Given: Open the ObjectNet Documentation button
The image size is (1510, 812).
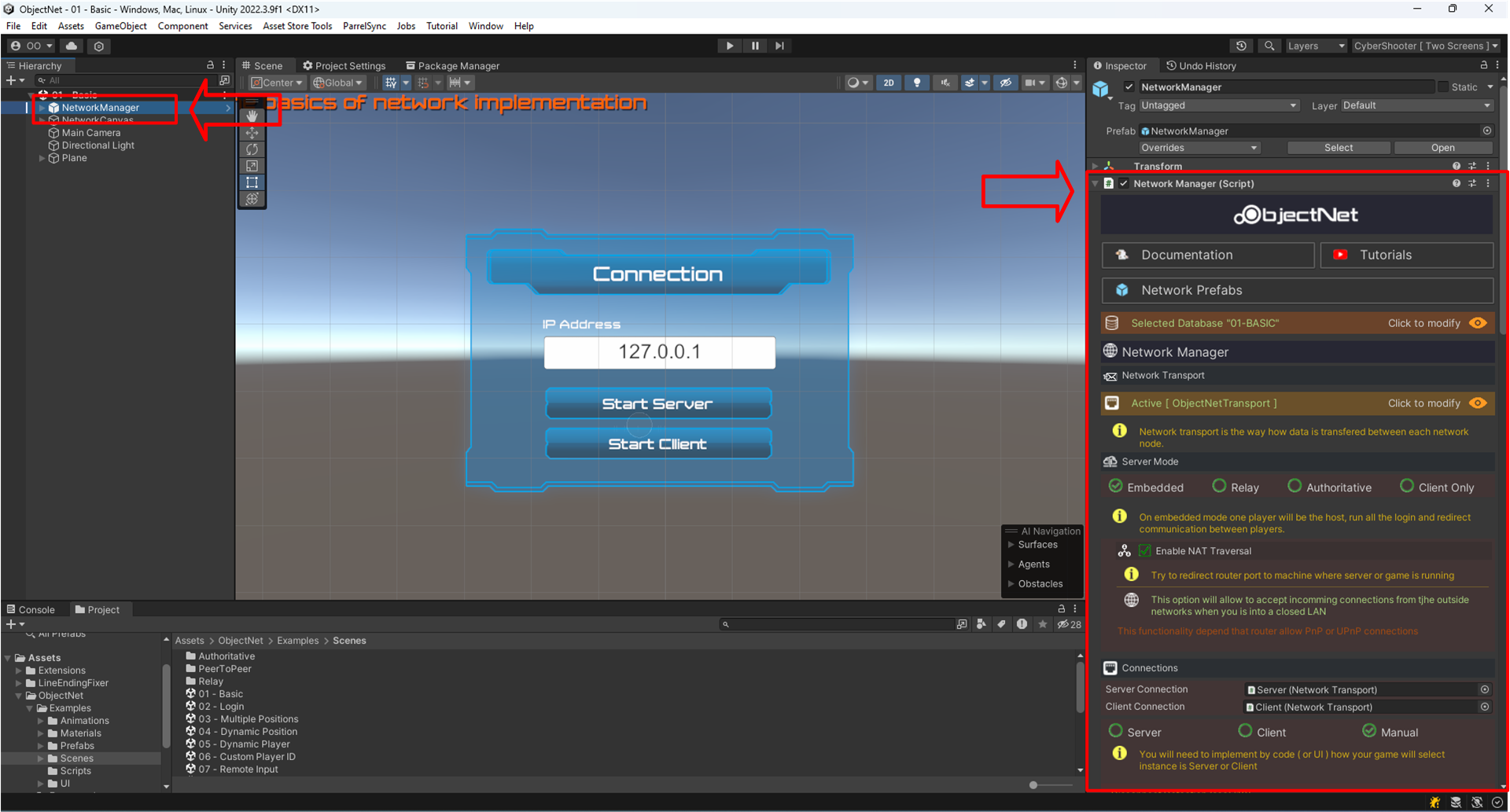Looking at the screenshot, I should click(x=1208, y=255).
